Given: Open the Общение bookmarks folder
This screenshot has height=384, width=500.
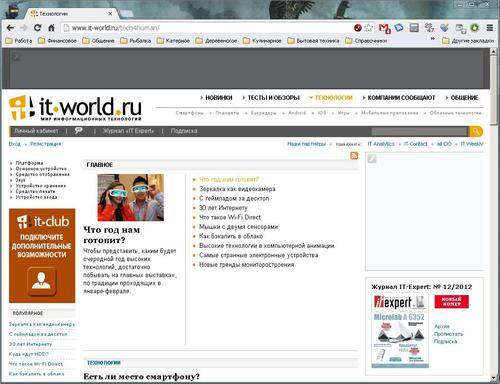Looking at the screenshot, I should click(99, 41).
